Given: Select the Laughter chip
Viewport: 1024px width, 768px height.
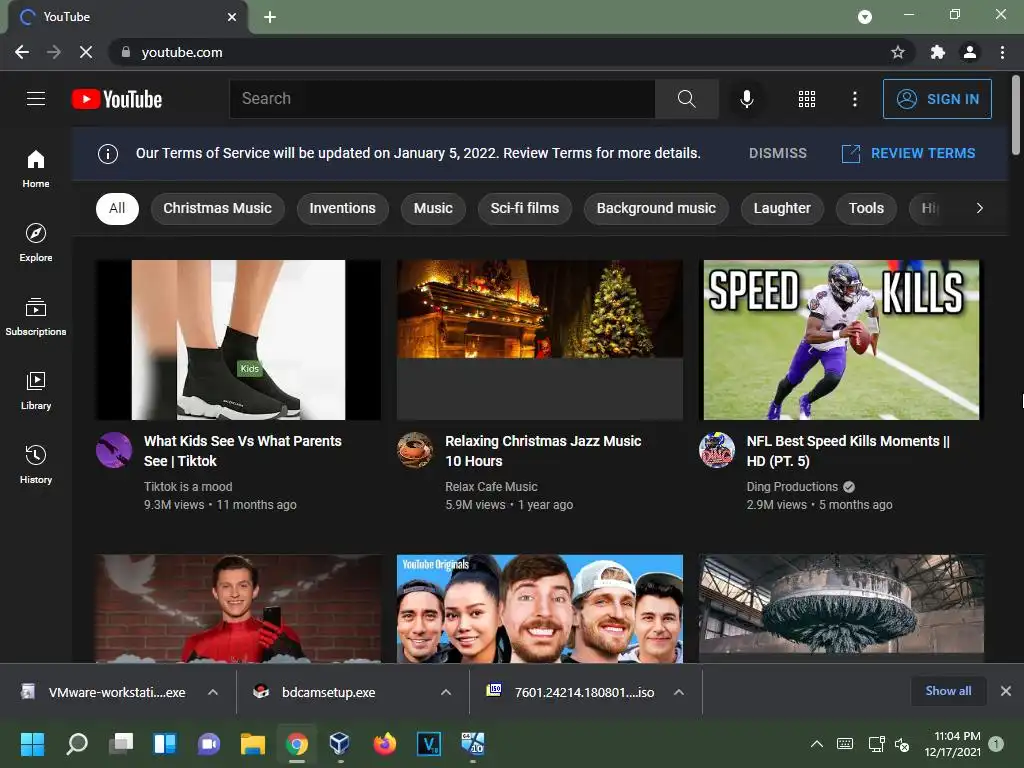Looking at the screenshot, I should coord(782,208).
